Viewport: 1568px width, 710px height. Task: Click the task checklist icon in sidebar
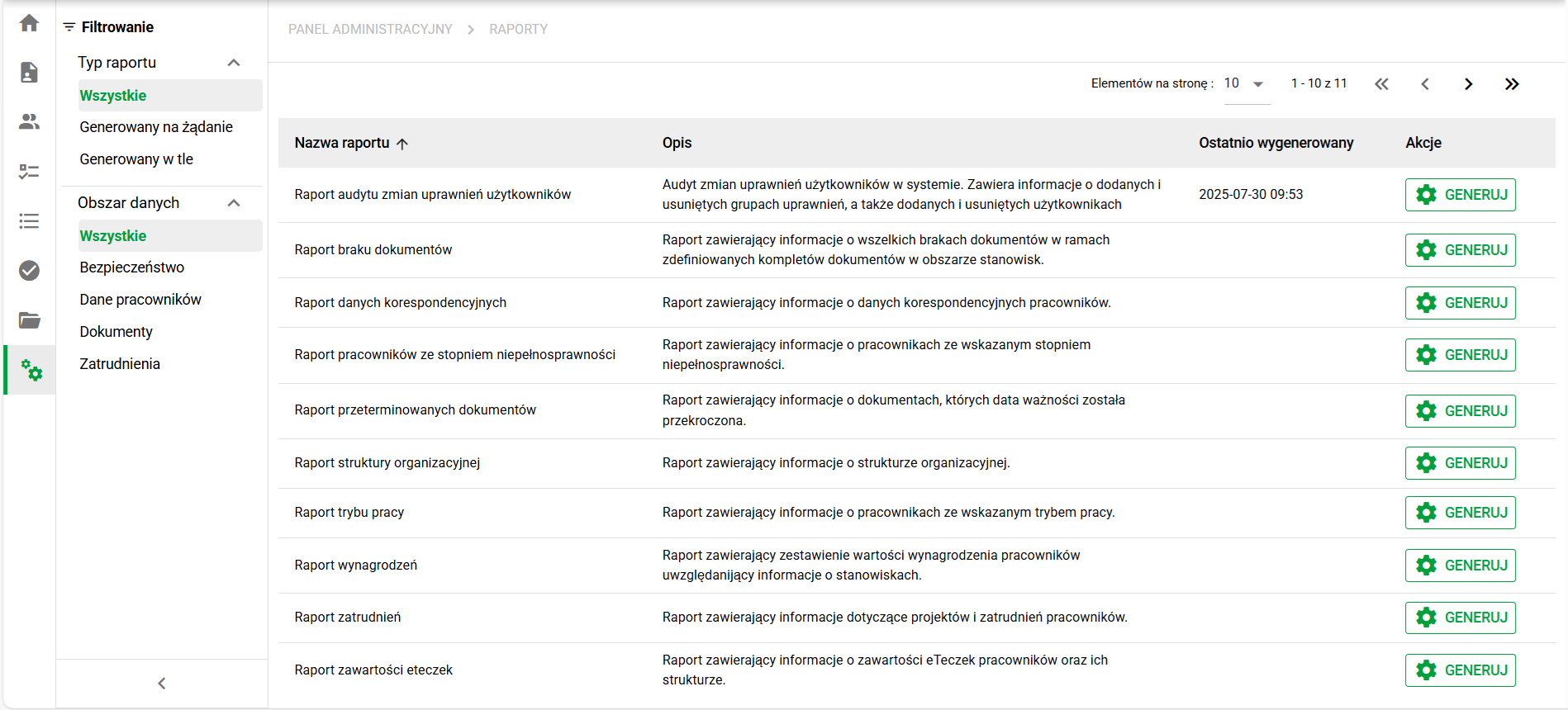click(x=29, y=172)
